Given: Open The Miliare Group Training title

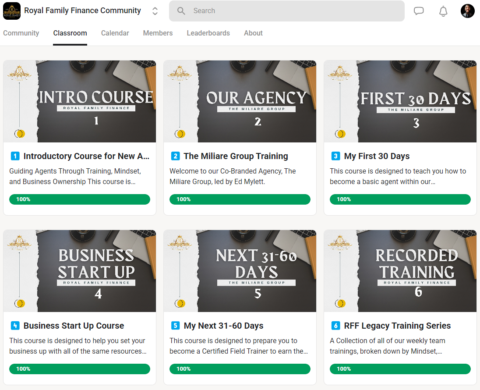Looking at the screenshot, I should tap(236, 156).
